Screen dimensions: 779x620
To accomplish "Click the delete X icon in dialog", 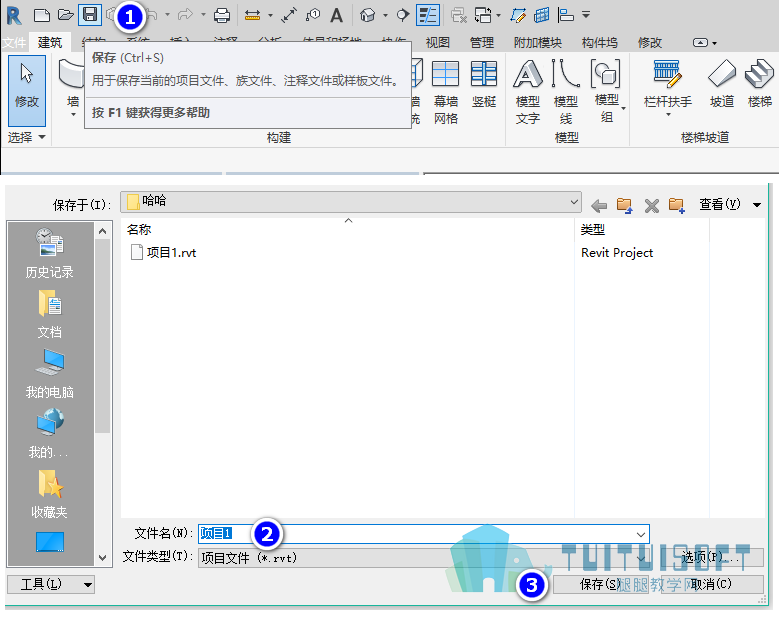I will [651, 205].
